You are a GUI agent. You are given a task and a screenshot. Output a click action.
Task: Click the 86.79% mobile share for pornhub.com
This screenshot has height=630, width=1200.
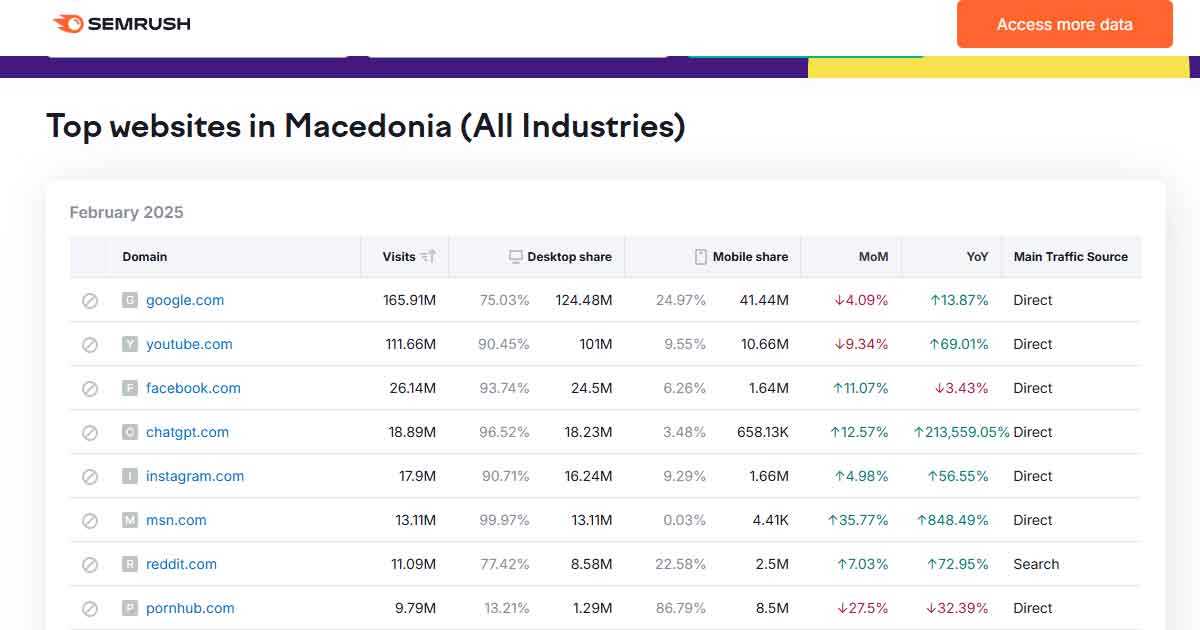(x=681, y=608)
